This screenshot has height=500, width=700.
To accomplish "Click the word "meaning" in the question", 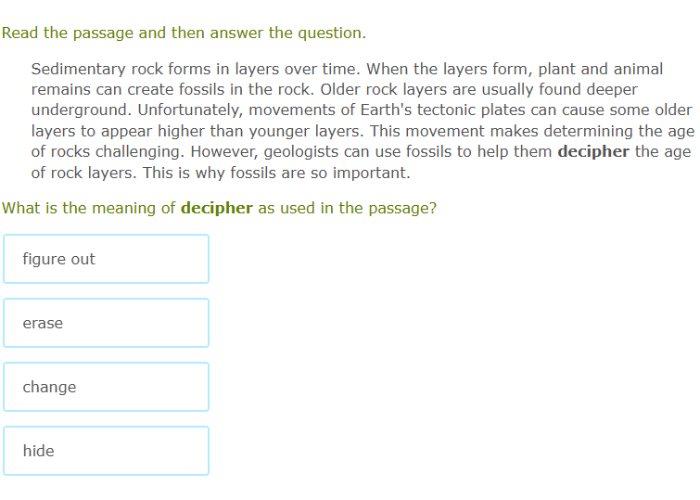I will click(x=124, y=209).
